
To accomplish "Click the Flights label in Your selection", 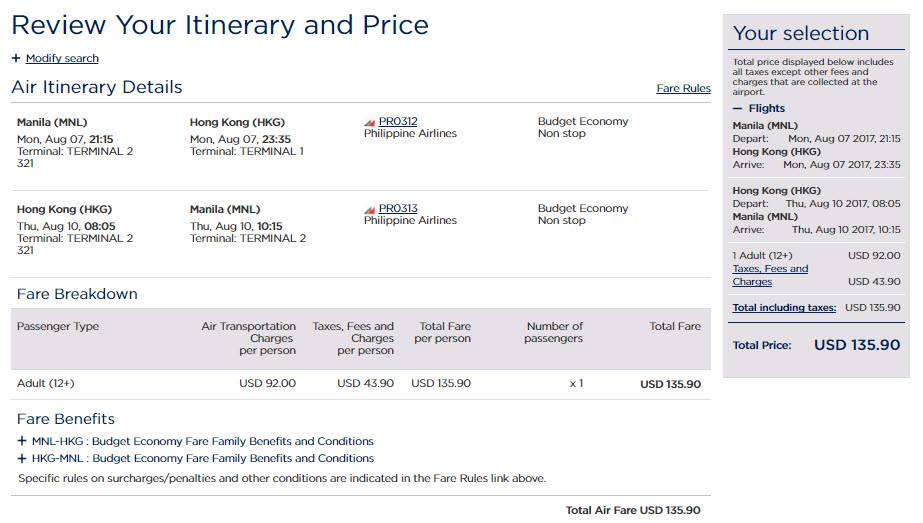I will click(767, 108).
